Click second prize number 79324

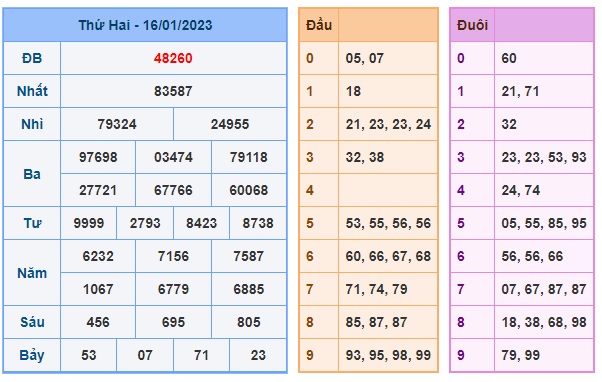117,124
